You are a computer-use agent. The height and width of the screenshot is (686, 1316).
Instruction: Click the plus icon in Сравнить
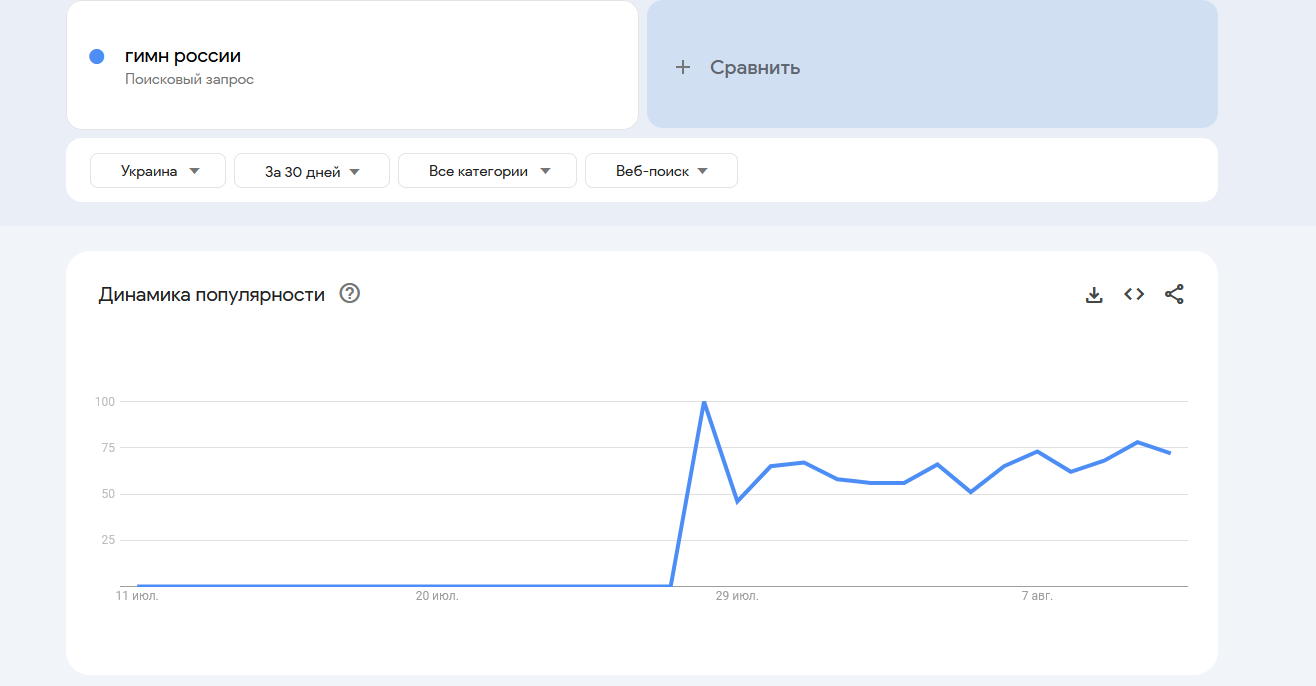click(x=683, y=68)
